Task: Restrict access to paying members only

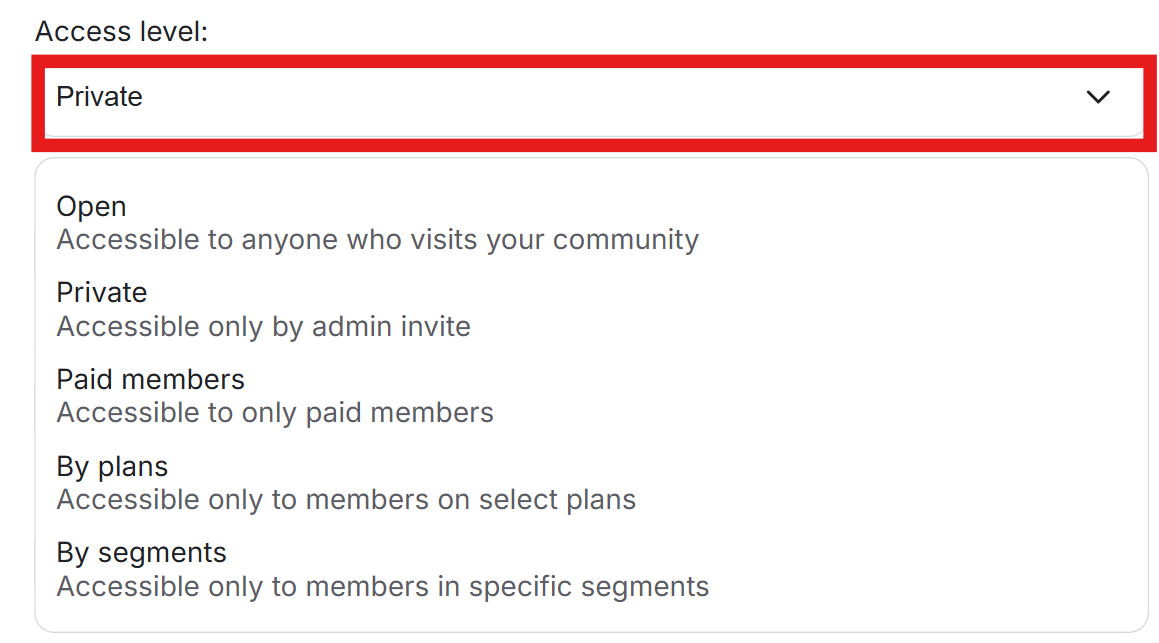Action: [x=275, y=396]
